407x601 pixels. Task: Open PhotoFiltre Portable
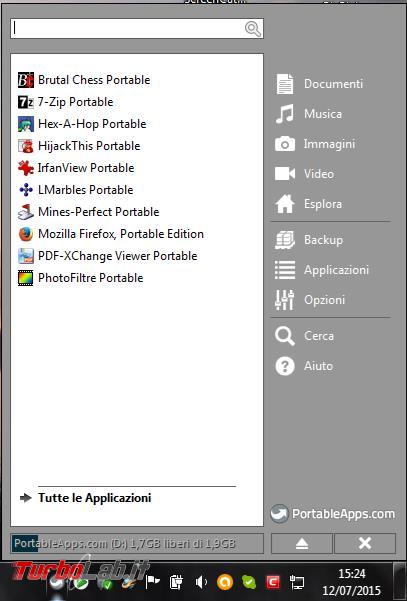click(x=80, y=278)
